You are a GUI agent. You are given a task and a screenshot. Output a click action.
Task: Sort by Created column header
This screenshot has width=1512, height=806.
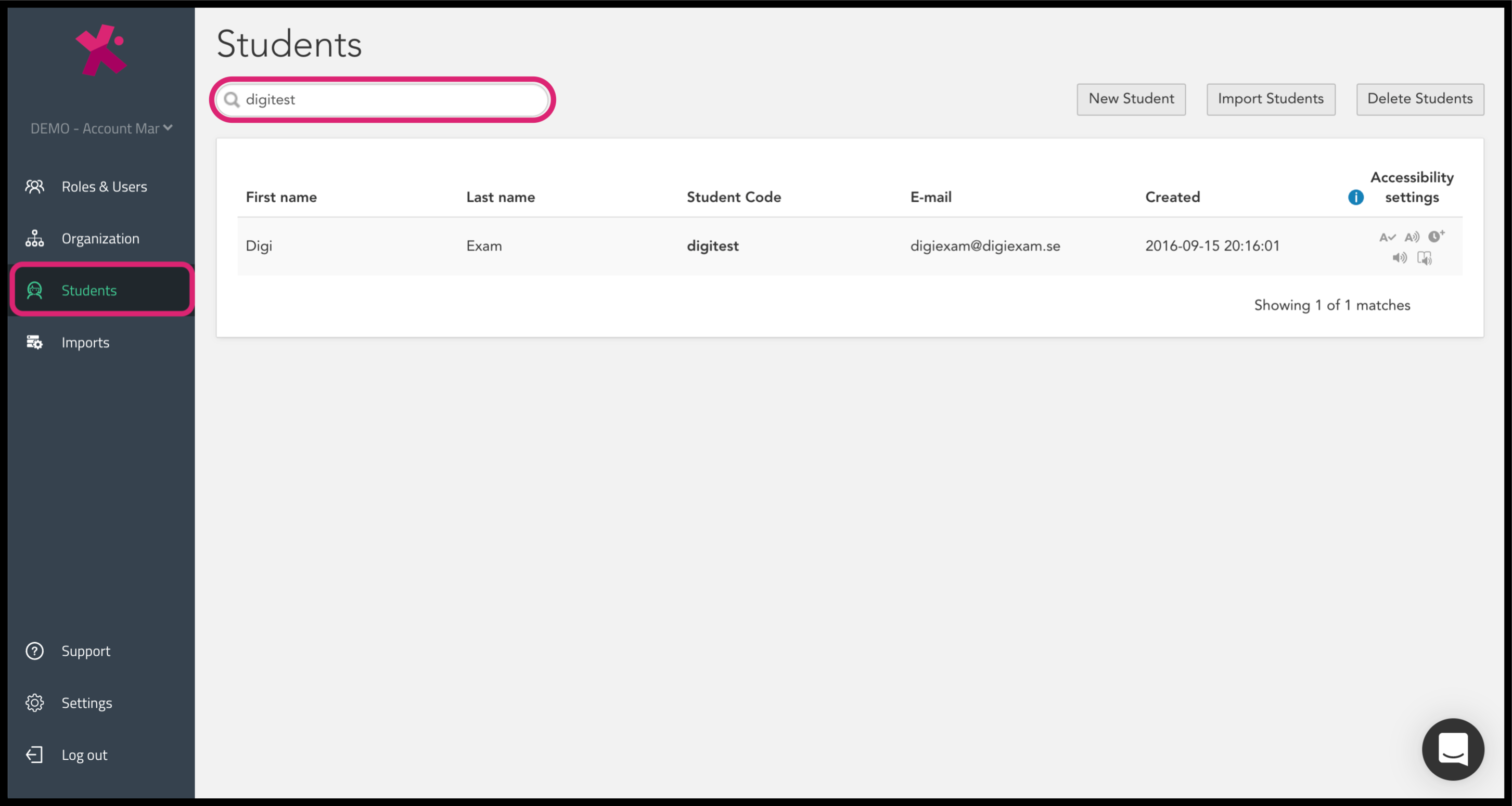pyautogui.click(x=1172, y=197)
